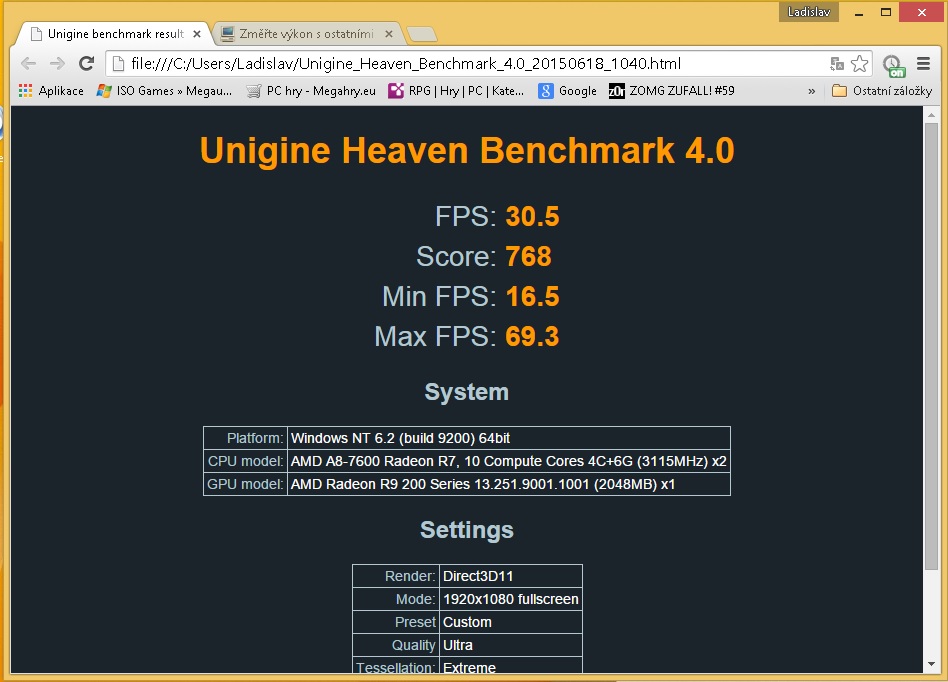Click the extension icon with green 'on' badge
Viewport: 948px width, 682px height.
[x=893, y=65]
